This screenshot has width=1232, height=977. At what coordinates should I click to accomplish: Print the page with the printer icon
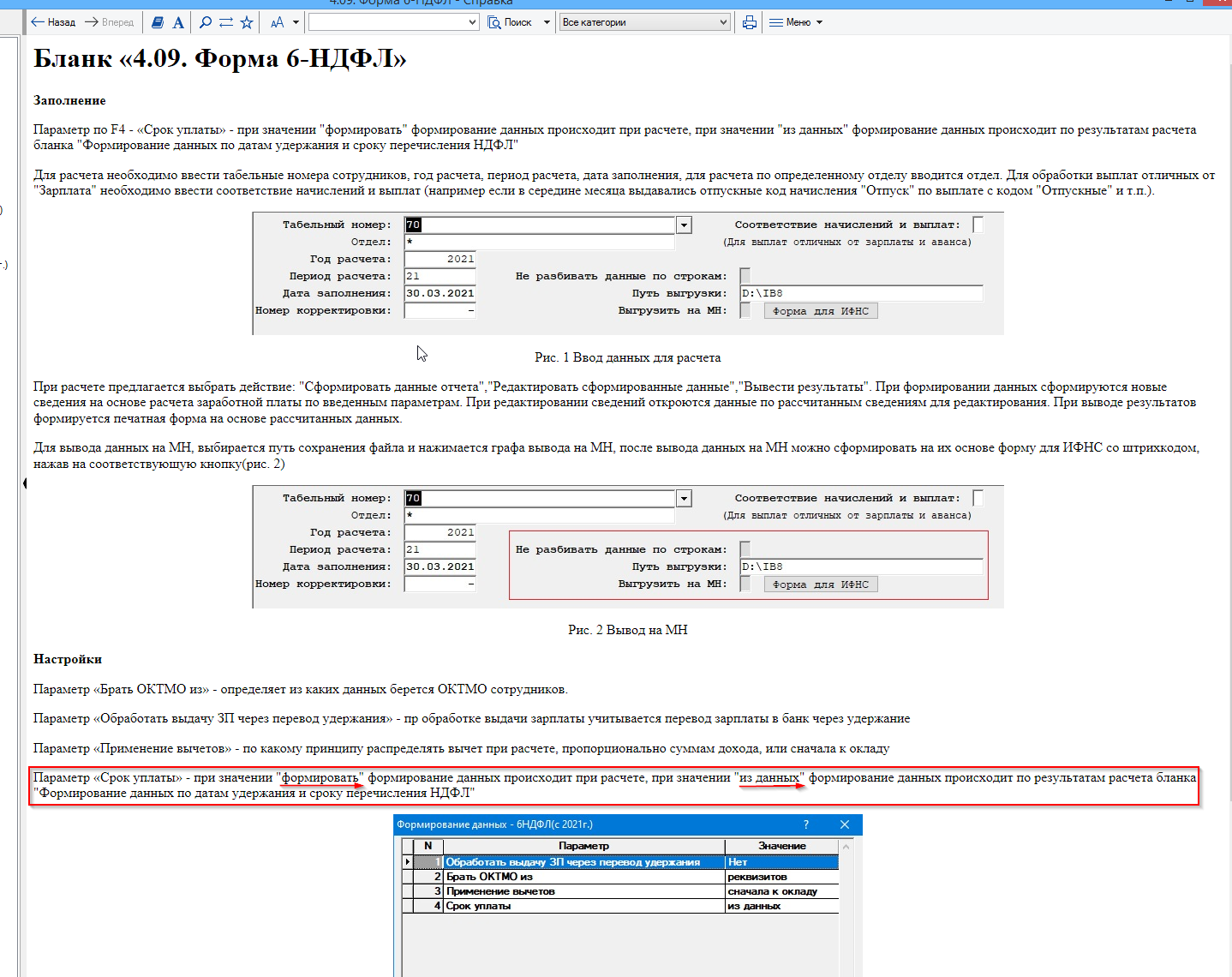click(750, 22)
